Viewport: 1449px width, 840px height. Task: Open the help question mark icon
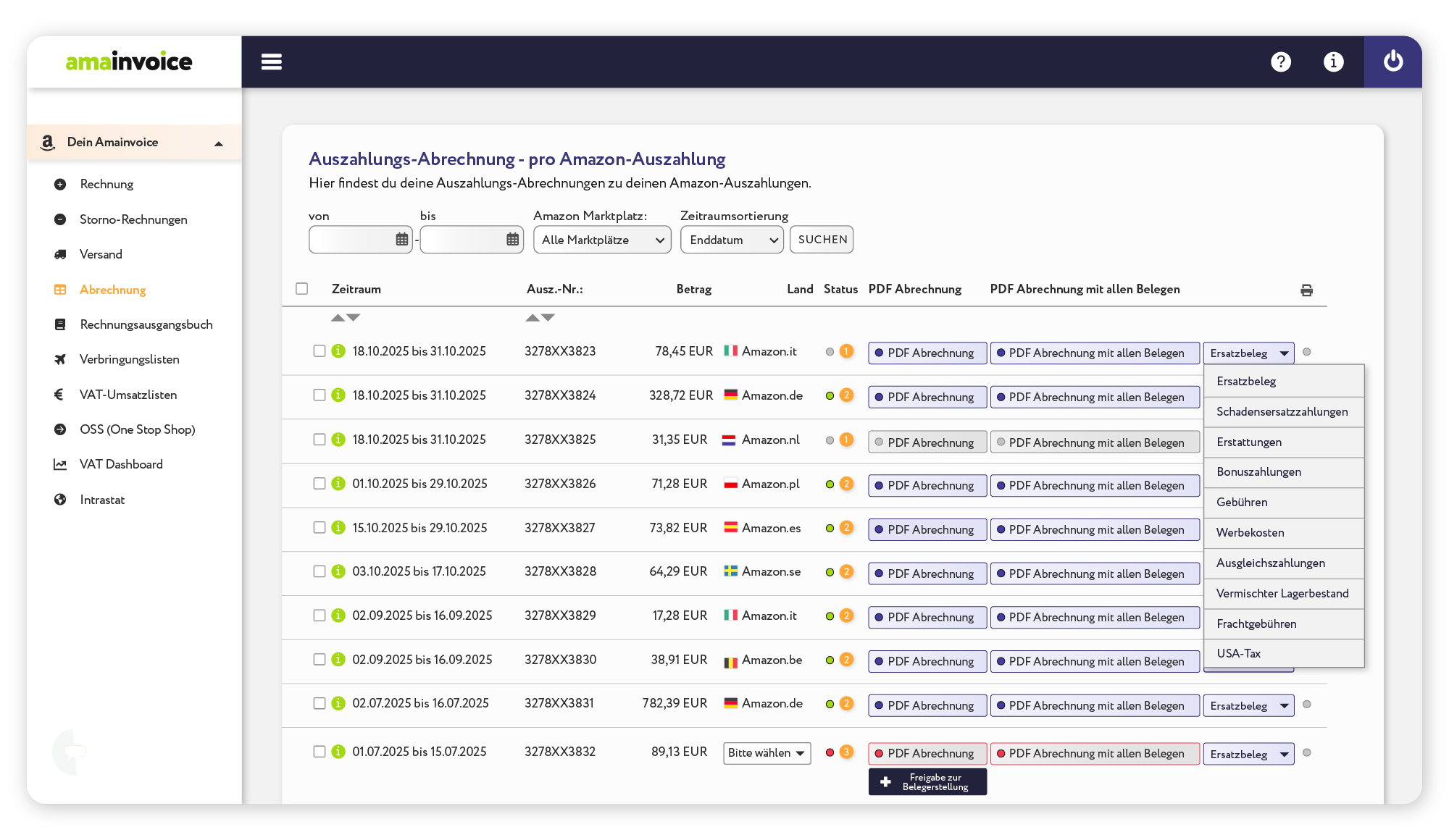click(x=1281, y=62)
